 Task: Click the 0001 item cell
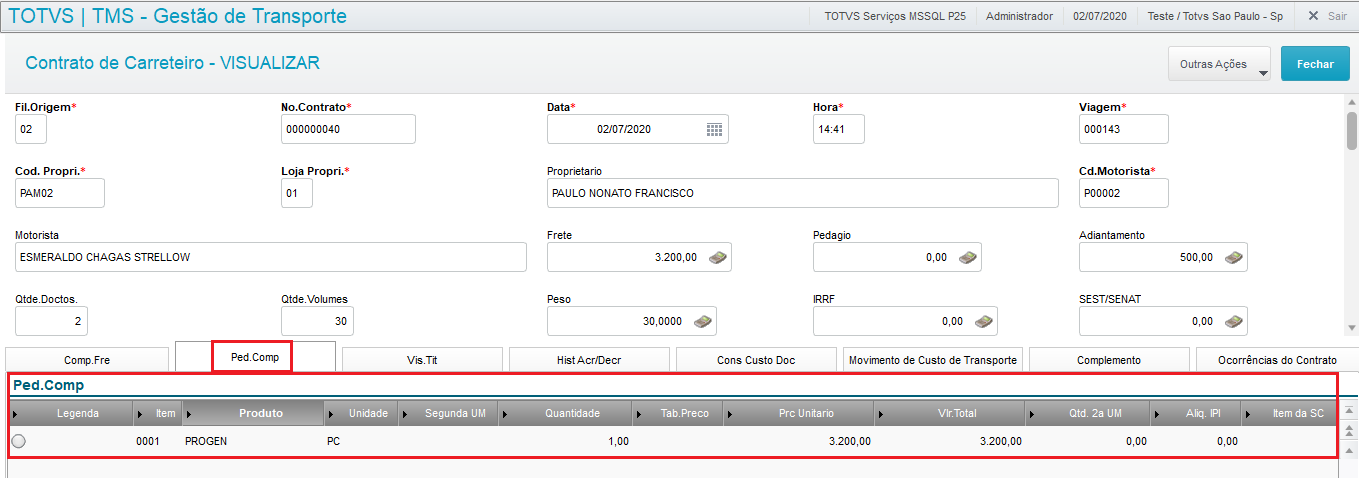coord(148,441)
